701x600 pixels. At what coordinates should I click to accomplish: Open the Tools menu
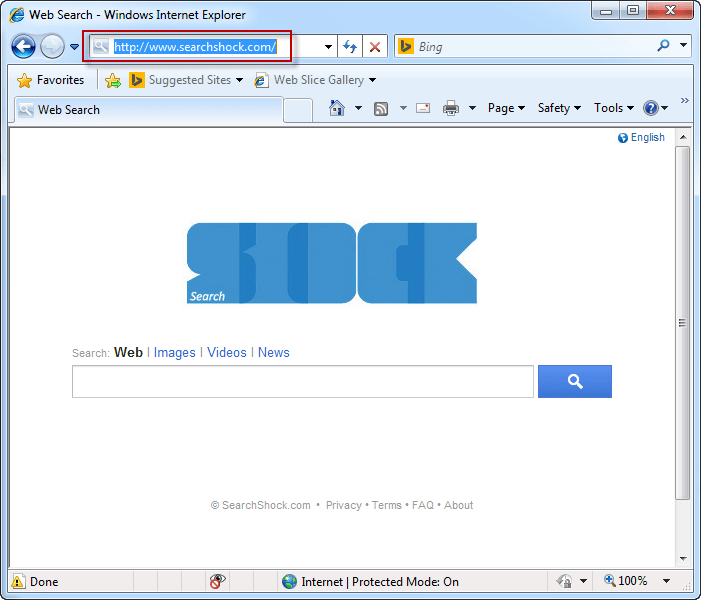tap(614, 108)
